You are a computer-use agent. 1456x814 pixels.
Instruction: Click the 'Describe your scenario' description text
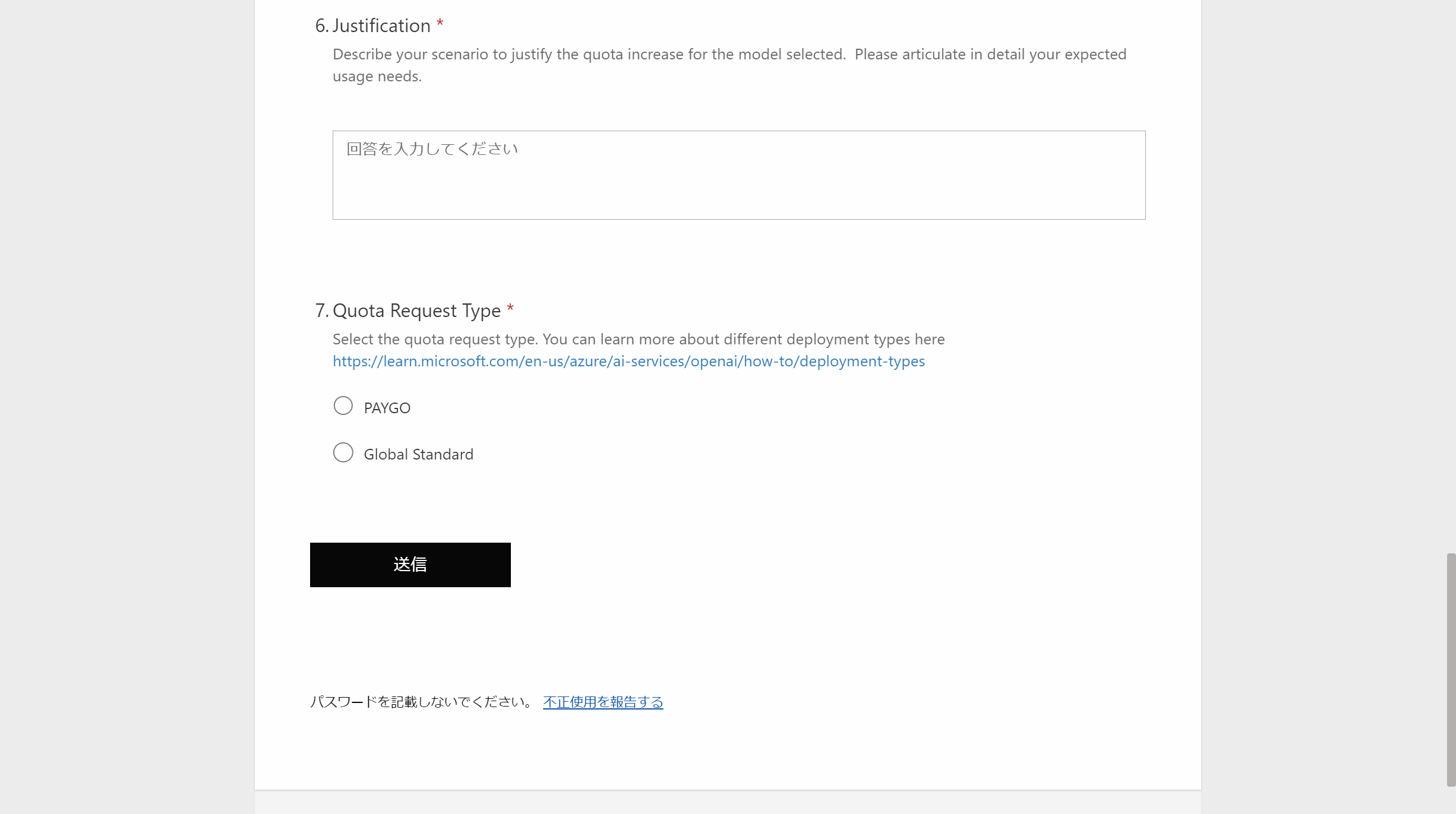coord(729,55)
